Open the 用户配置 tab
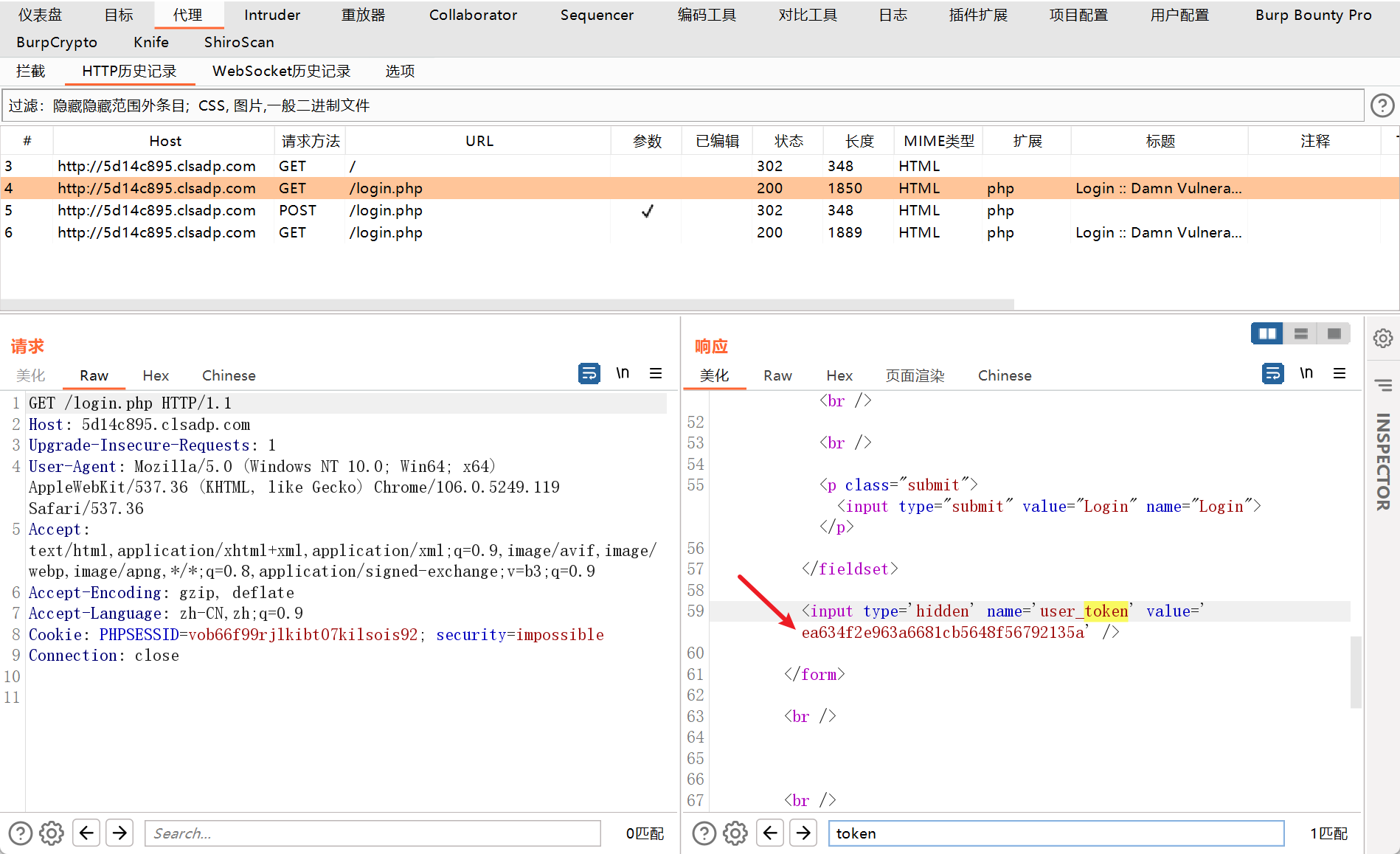 [1179, 15]
